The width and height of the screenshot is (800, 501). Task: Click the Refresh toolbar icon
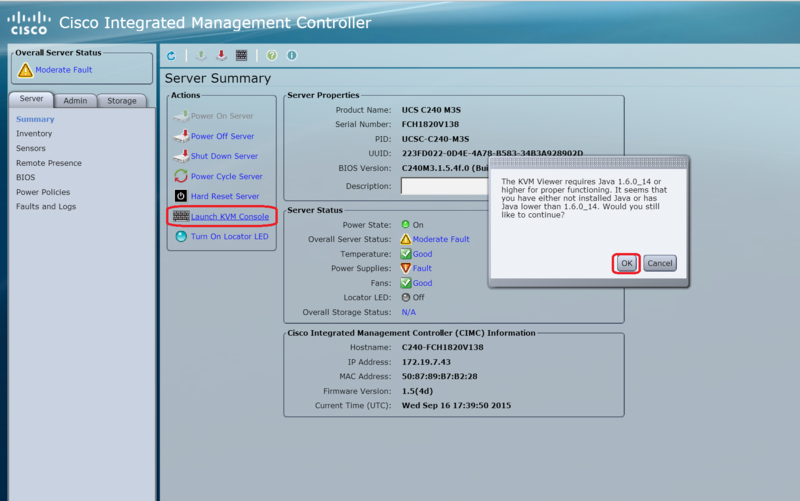[171, 56]
